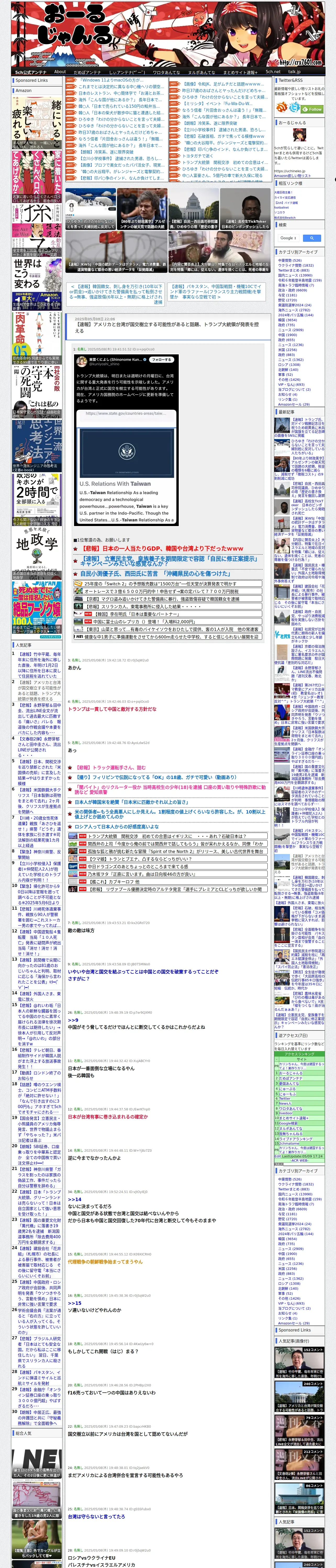Open category 中華情勢 (526) in sidebar

(x=290, y=261)
